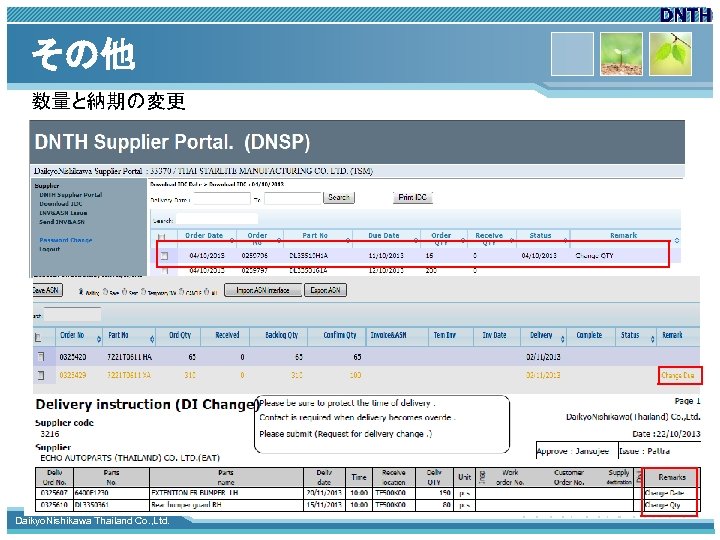The height and width of the screenshot is (540, 720).
Task: Sort by Remark column arrow, top table
Action: click(676, 241)
